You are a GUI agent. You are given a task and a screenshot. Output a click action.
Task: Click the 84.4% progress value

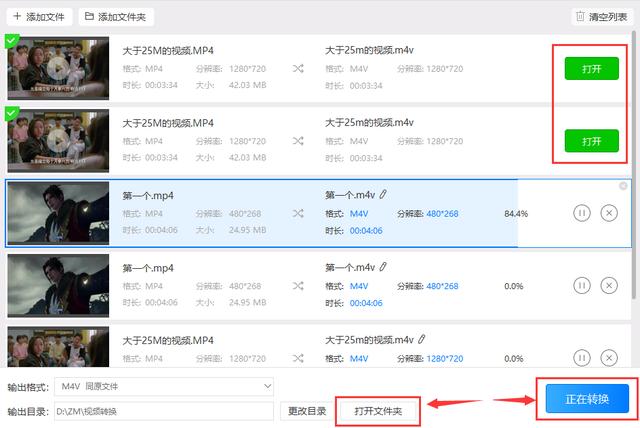coord(516,214)
